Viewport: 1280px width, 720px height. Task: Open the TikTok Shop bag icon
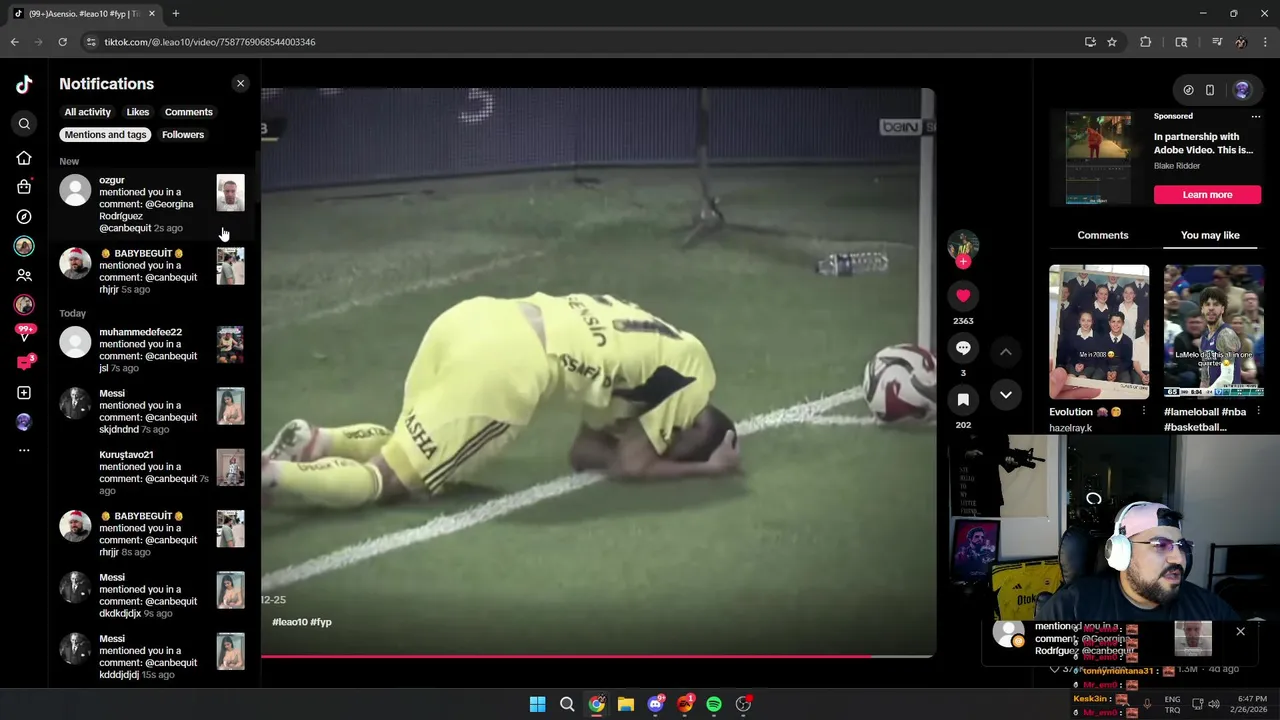[24, 187]
